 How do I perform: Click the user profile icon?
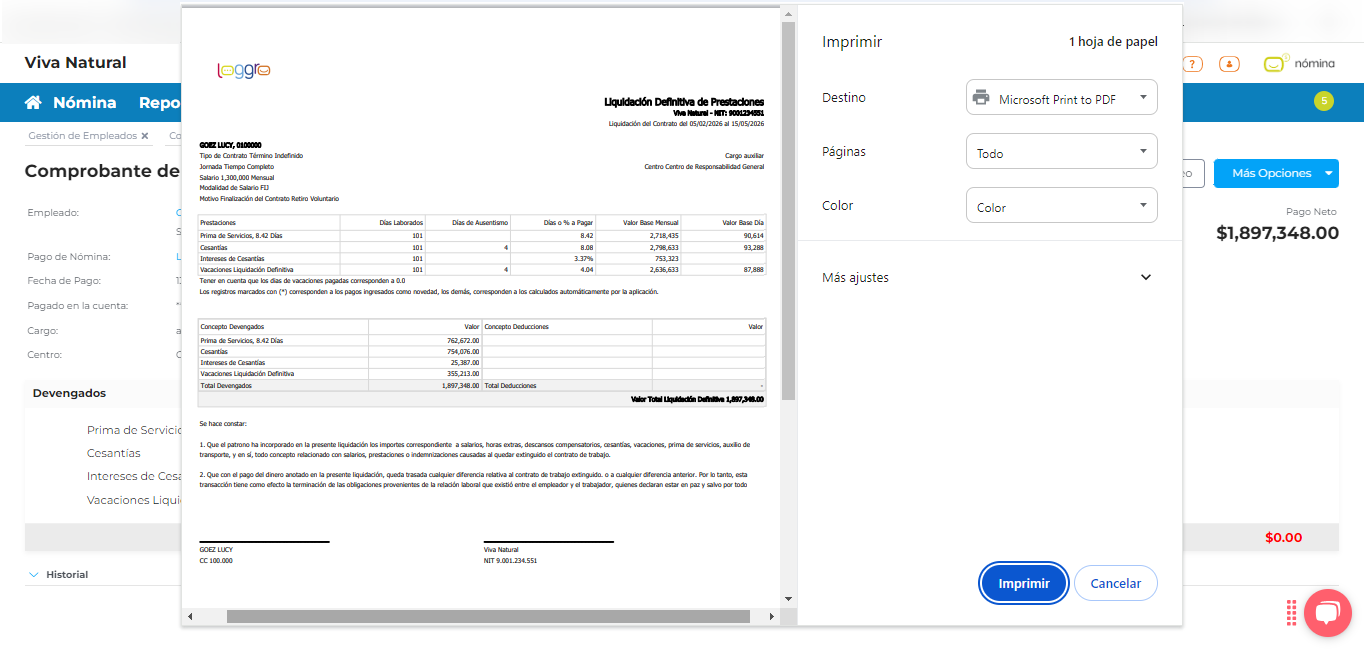(1230, 64)
